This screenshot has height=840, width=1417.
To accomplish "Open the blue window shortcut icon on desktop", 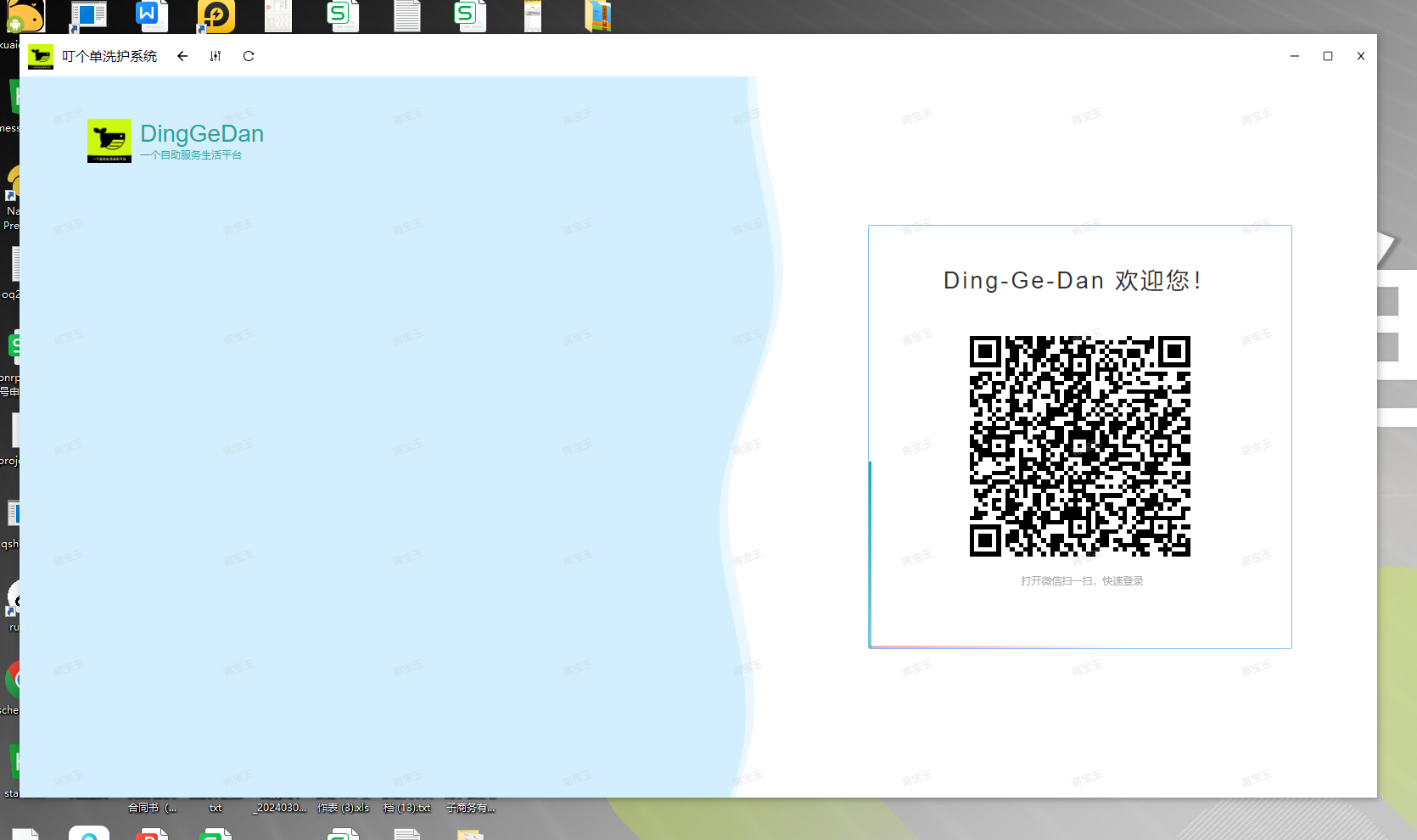I will (x=88, y=16).
